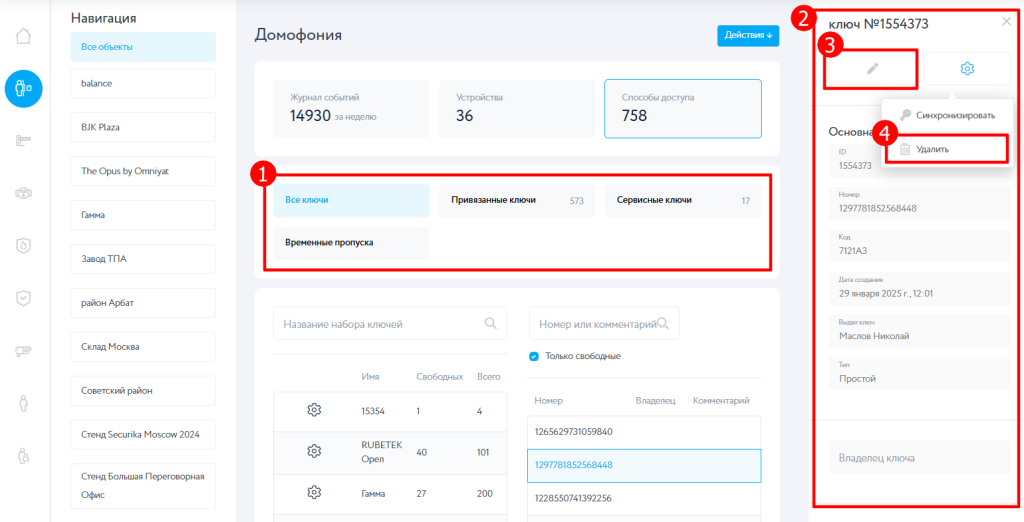Open the surveillance camera icon in the sidebar
Image resolution: width=1024 pixels, height=522 pixels.
(x=24, y=351)
